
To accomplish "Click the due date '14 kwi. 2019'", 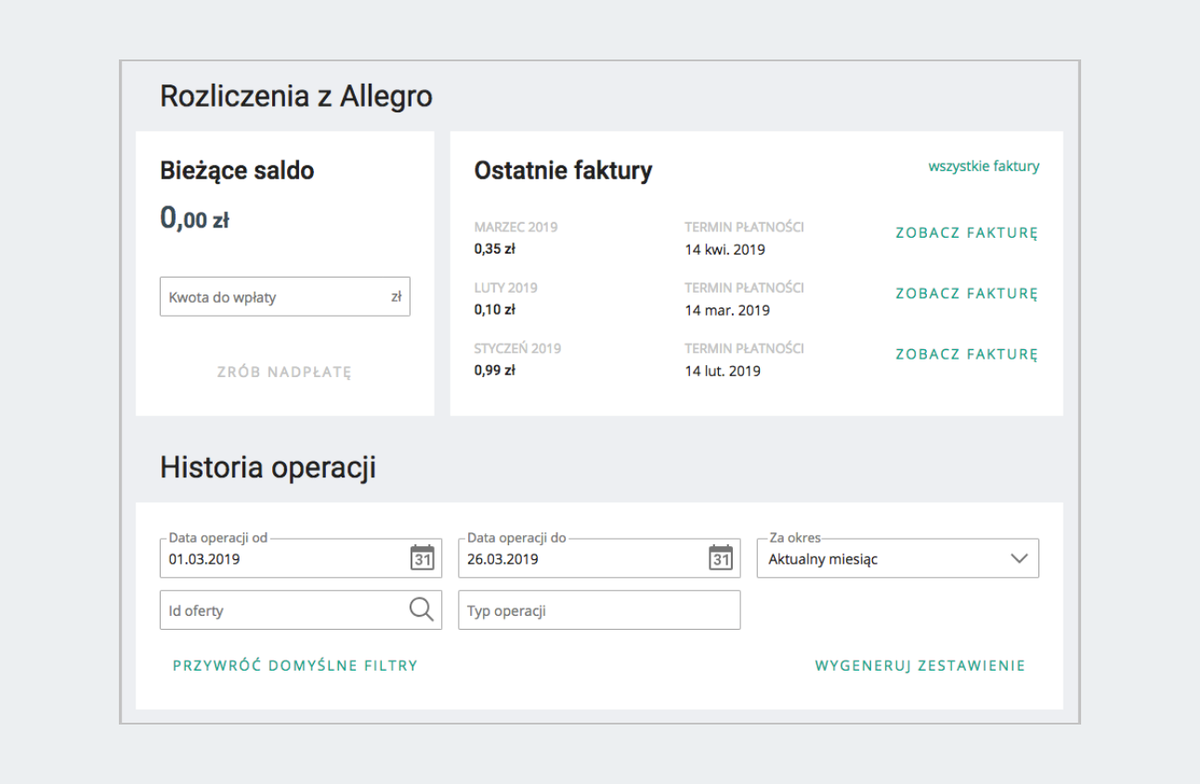I will 725,249.
